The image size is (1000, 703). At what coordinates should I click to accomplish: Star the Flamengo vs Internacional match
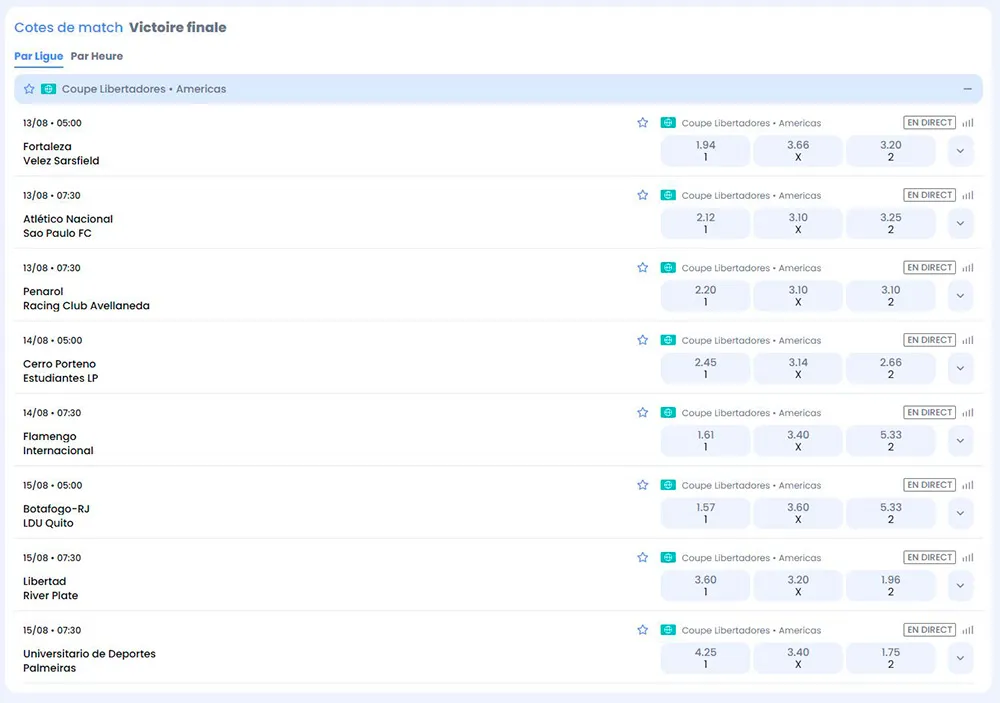(643, 412)
